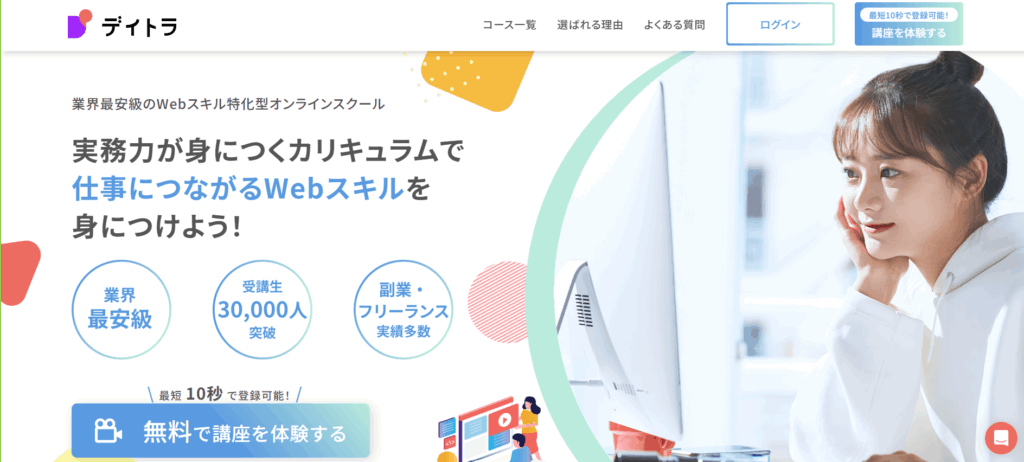Click the 無料で講座を体験する button
Screen dimensions: 1024x462
pyautogui.click(x=221, y=431)
